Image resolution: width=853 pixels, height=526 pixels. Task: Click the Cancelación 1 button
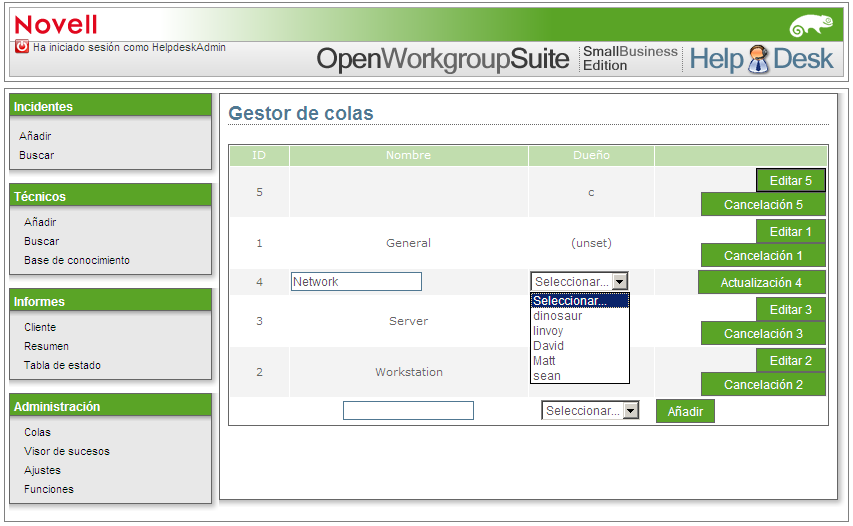[763, 256]
